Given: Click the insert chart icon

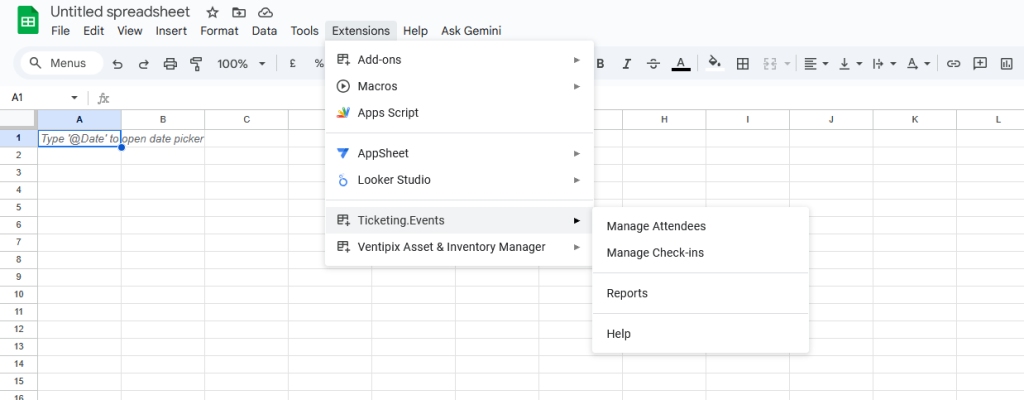Looking at the screenshot, I should tap(1006, 64).
